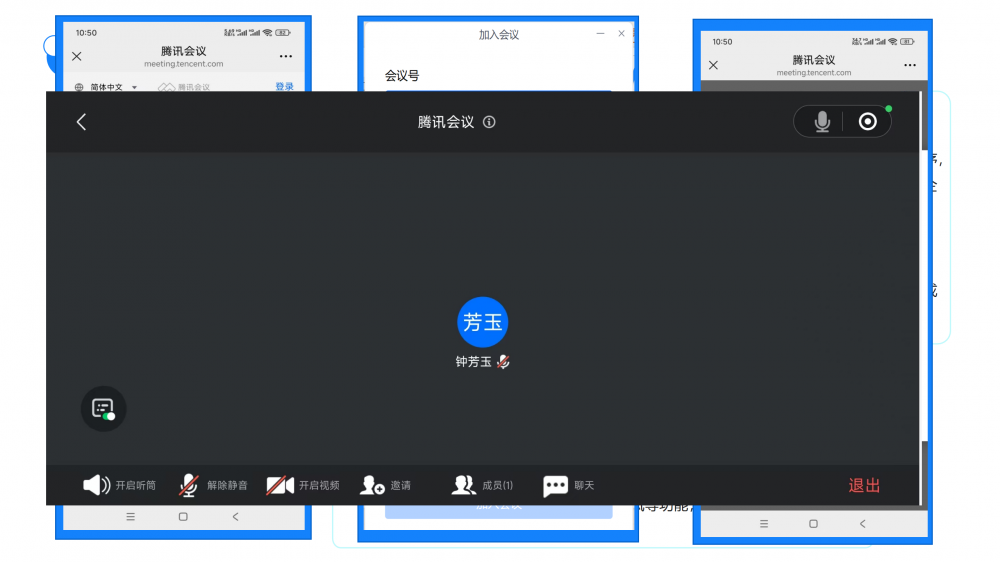This screenshot has width=1000, height=562.
Task: Select participant name 钟芳玉
Action: (x=473, y=362)
